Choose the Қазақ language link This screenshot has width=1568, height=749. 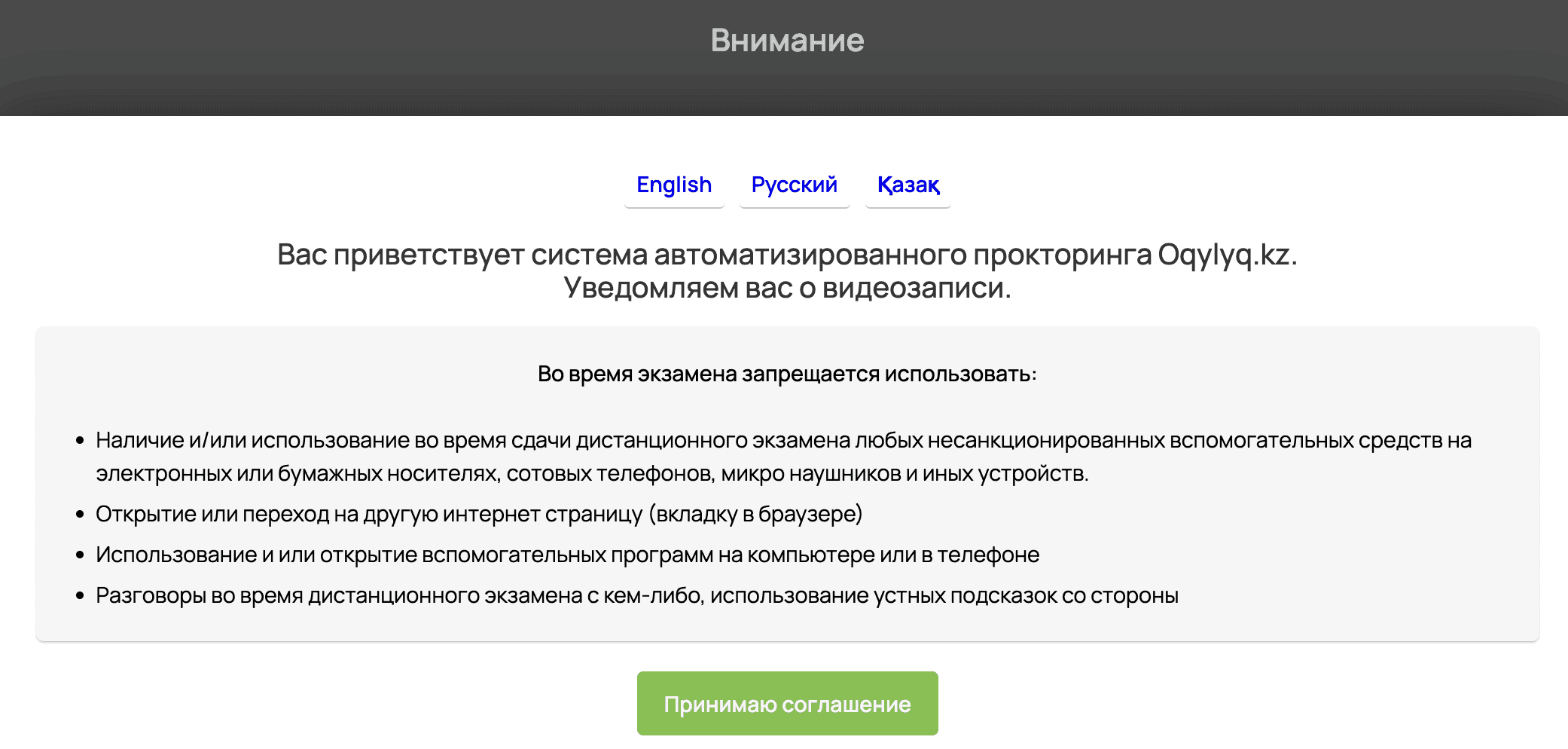[x=908, y=185]
